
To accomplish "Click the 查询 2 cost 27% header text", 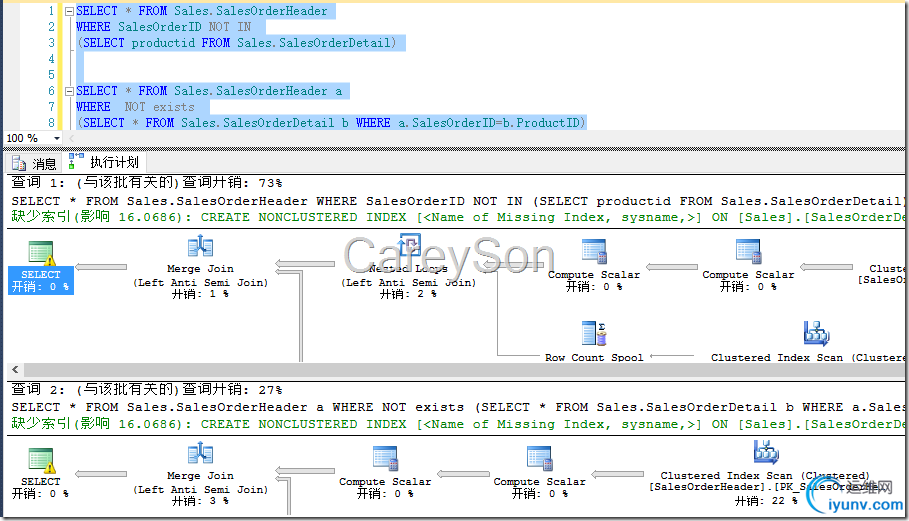I will click(147, 389).
